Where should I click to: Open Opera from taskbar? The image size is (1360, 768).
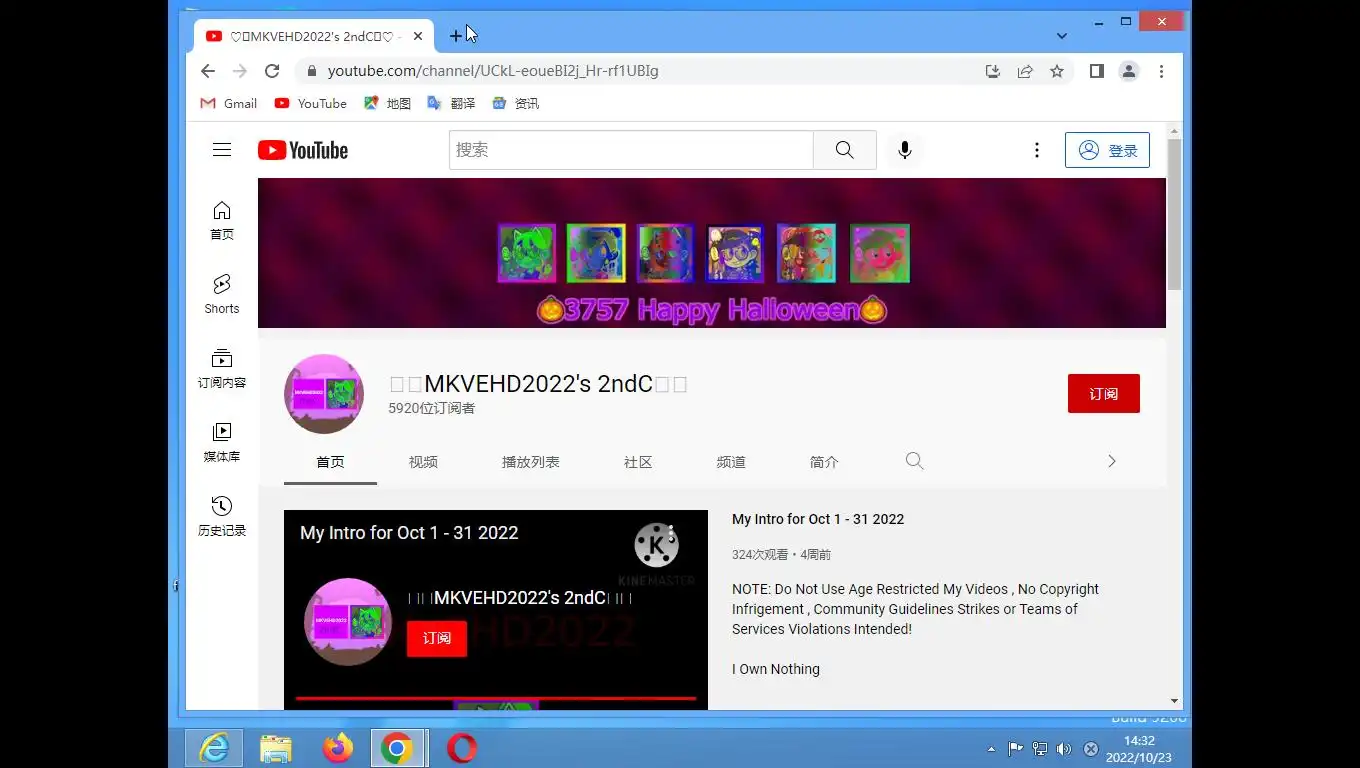point(461,748)
